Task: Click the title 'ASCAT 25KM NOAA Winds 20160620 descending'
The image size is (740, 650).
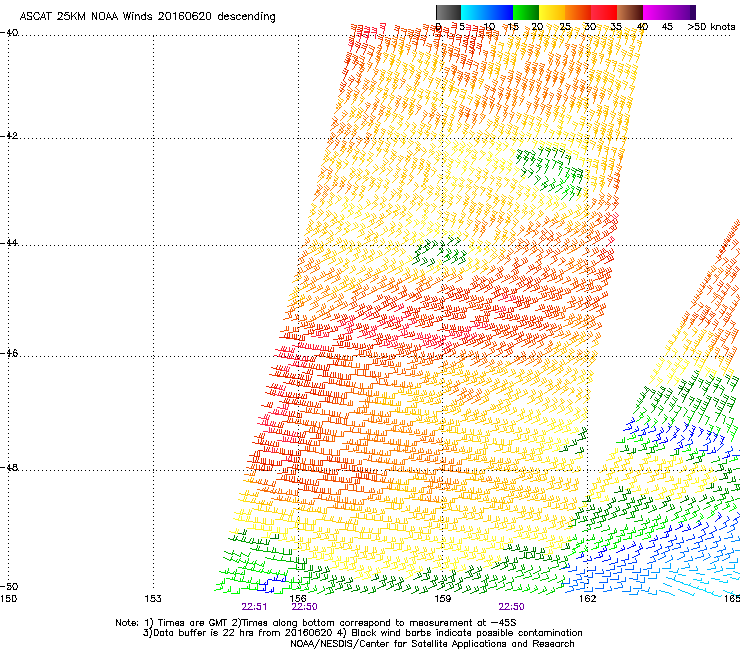Action: tap(147, 17)
